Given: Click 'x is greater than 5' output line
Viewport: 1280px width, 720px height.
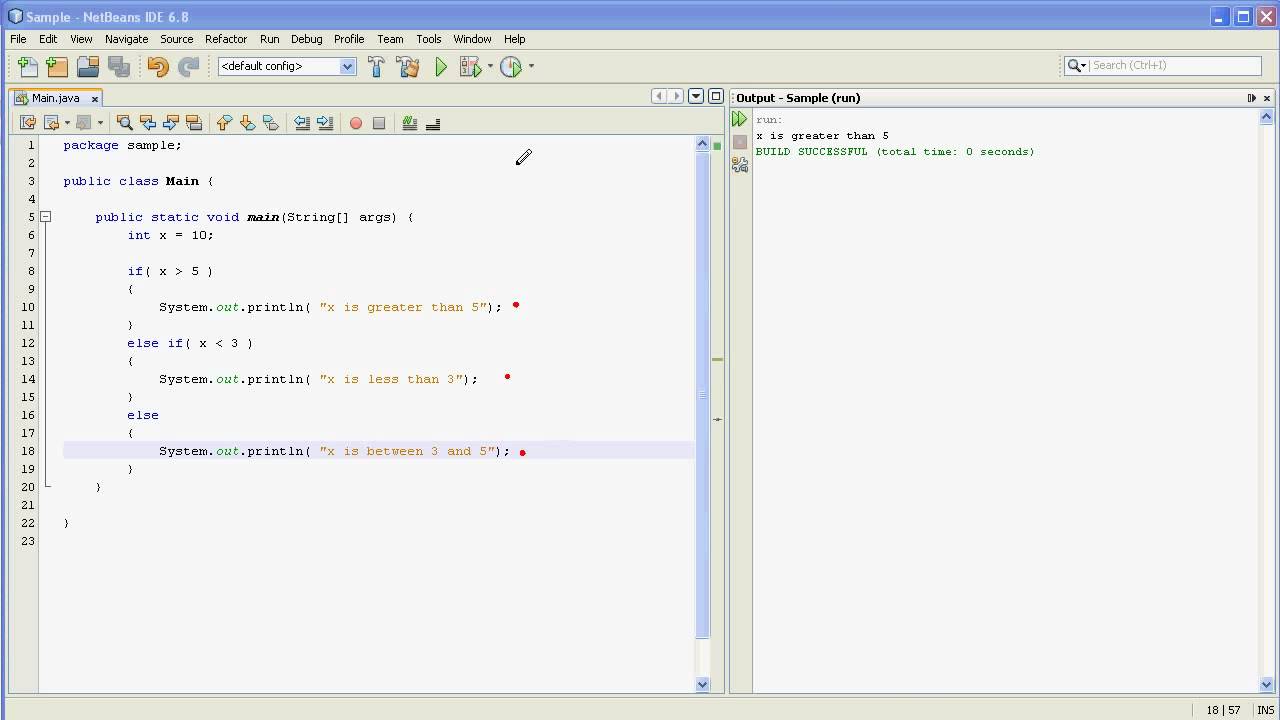Looking at the screenshot, I should tap(822, 136).
